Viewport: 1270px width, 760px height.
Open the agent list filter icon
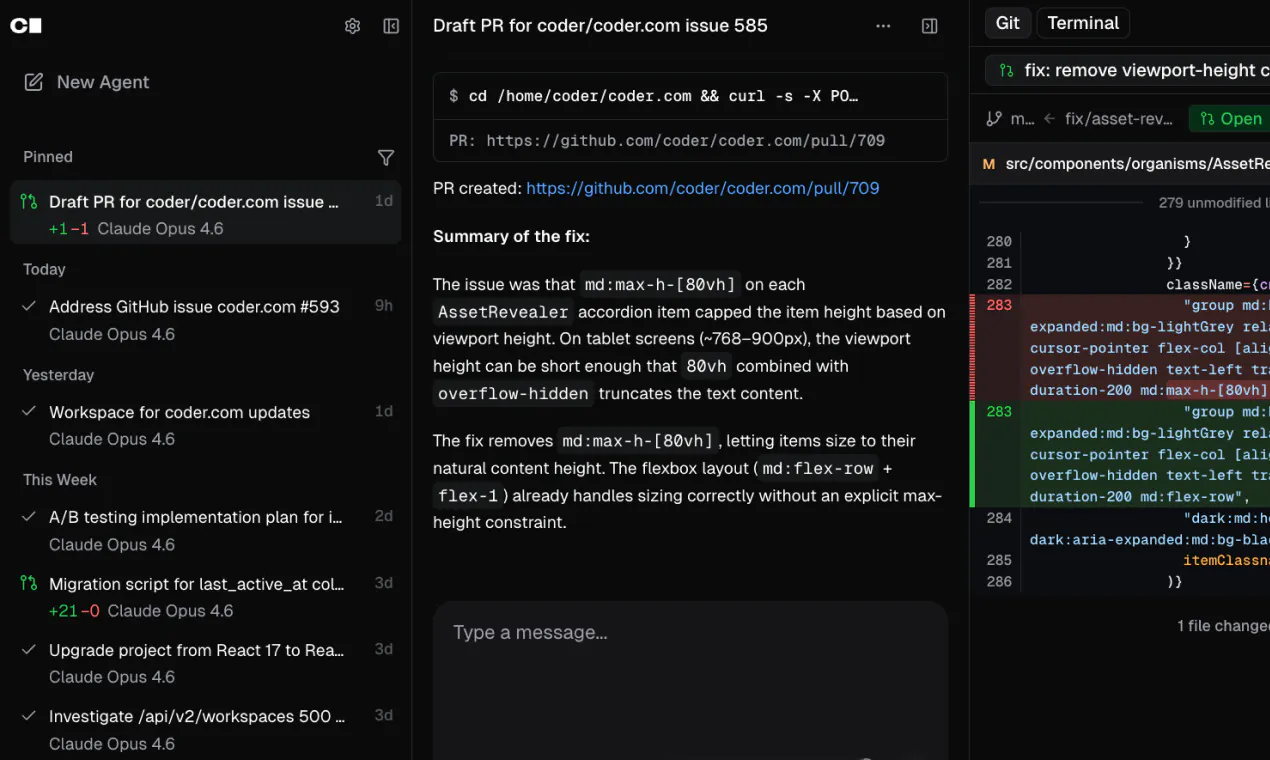[386, 157]
